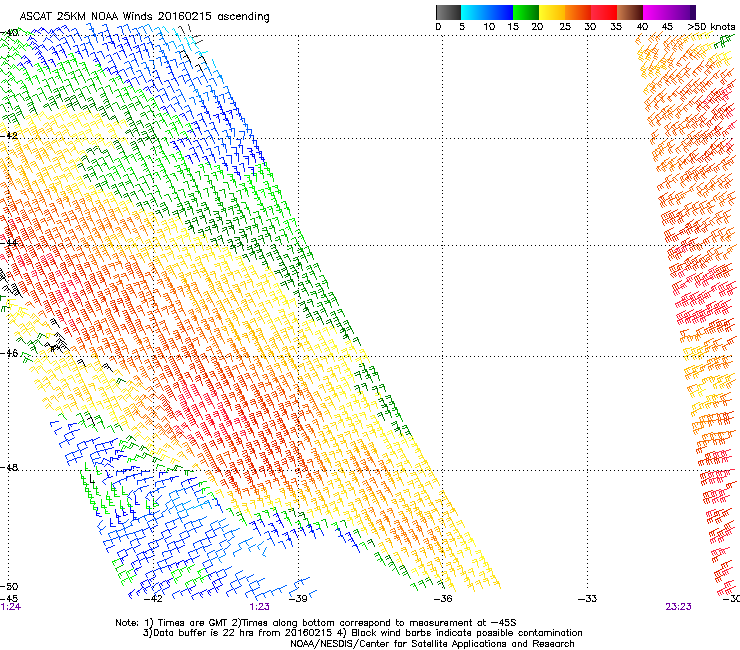Click the '40' label under the color scale
The width and height of the screenshot is (740, 650).
point(642,27)
